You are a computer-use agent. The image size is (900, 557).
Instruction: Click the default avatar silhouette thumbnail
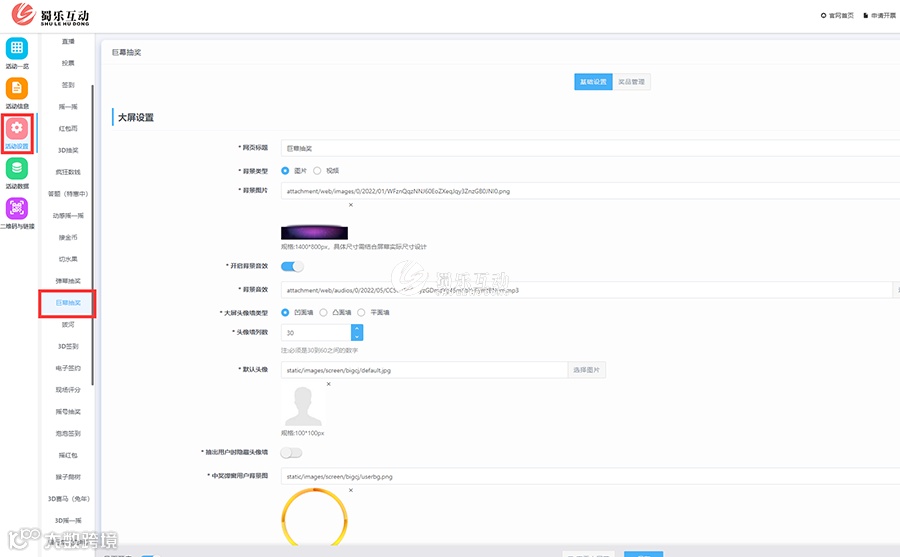303,406
